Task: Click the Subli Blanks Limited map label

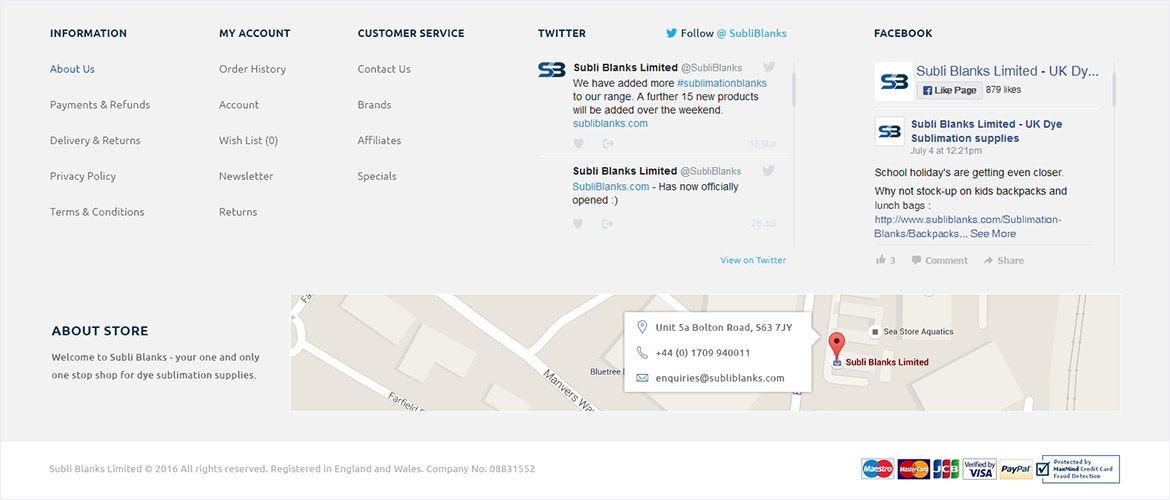Action: point(887,362)
